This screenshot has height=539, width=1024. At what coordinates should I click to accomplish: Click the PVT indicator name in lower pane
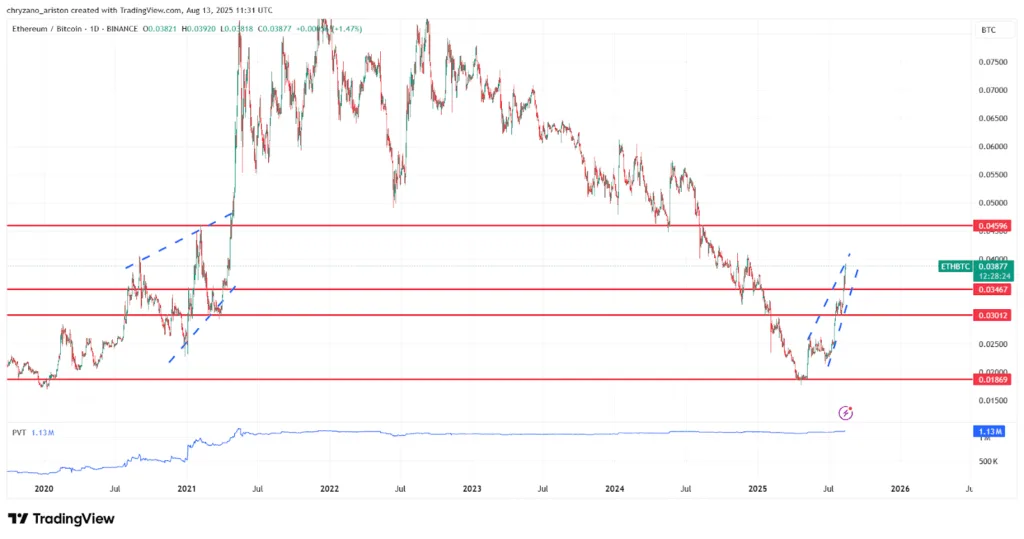[18, 433]
